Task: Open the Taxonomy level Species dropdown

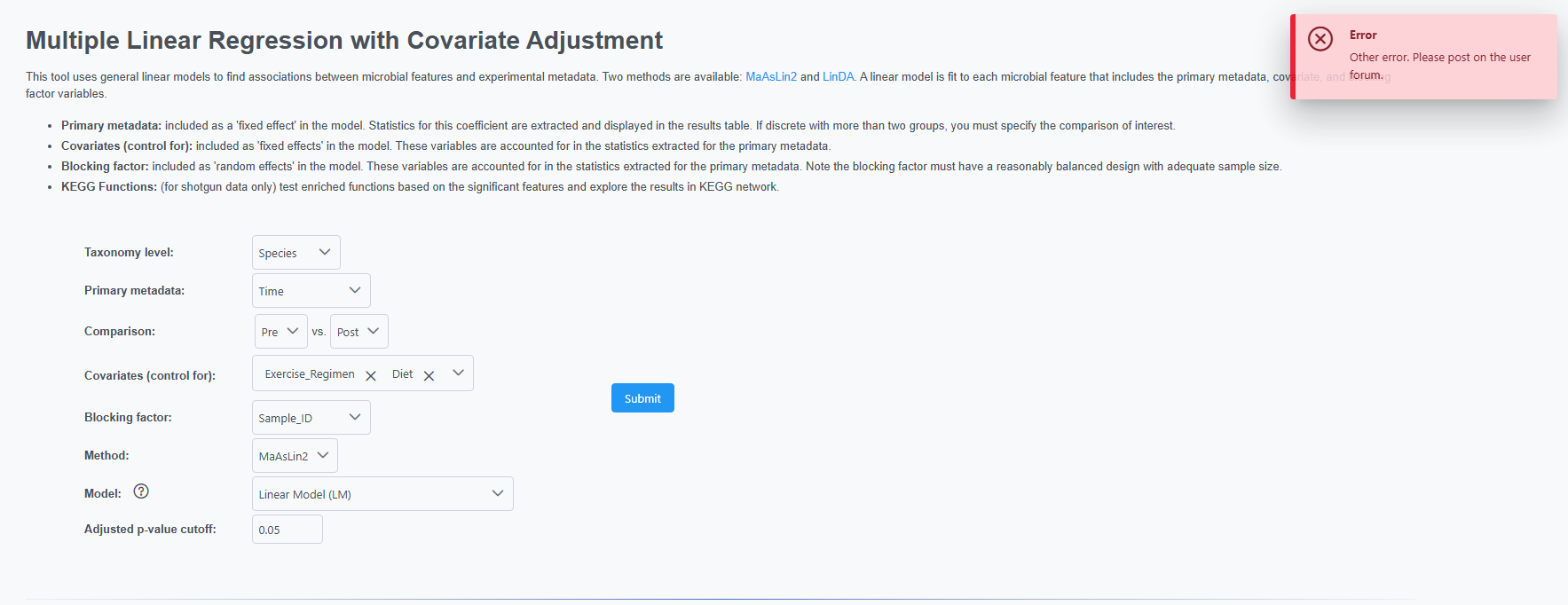Action: pyautogui.click(x=296, y=253)
